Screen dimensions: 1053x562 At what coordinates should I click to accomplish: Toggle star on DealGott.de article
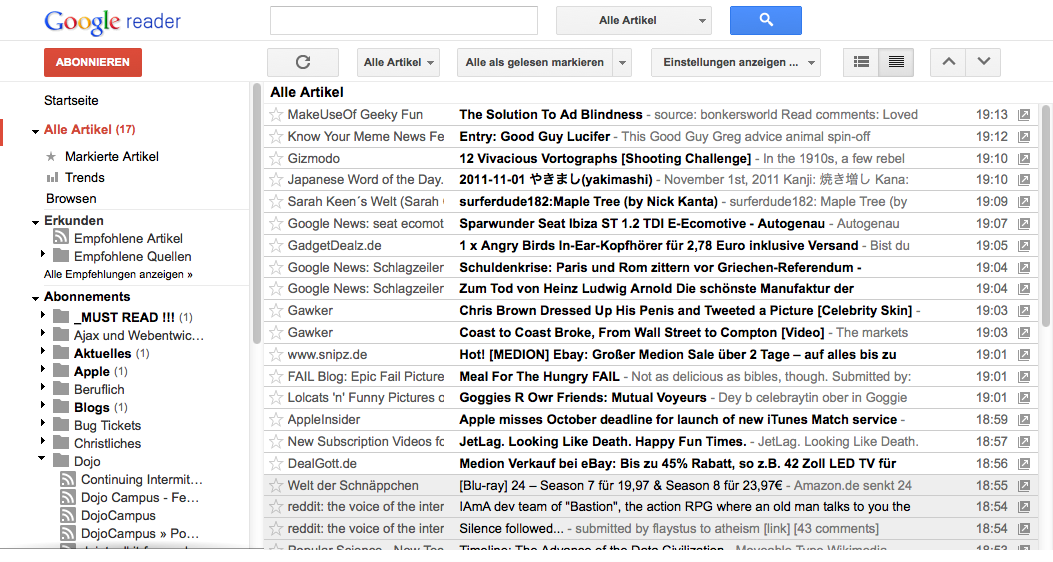click(276, 464)
